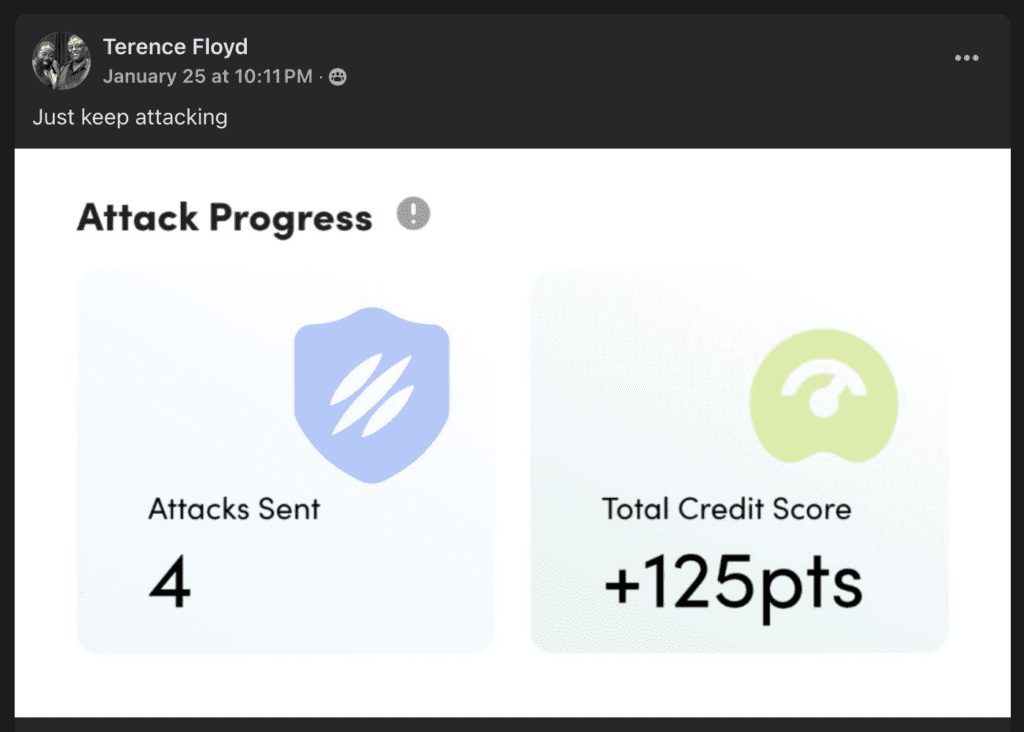Screen dimensions: 1024x732
Task: Click the 'Total Credit Score' label
Action: 726,509
